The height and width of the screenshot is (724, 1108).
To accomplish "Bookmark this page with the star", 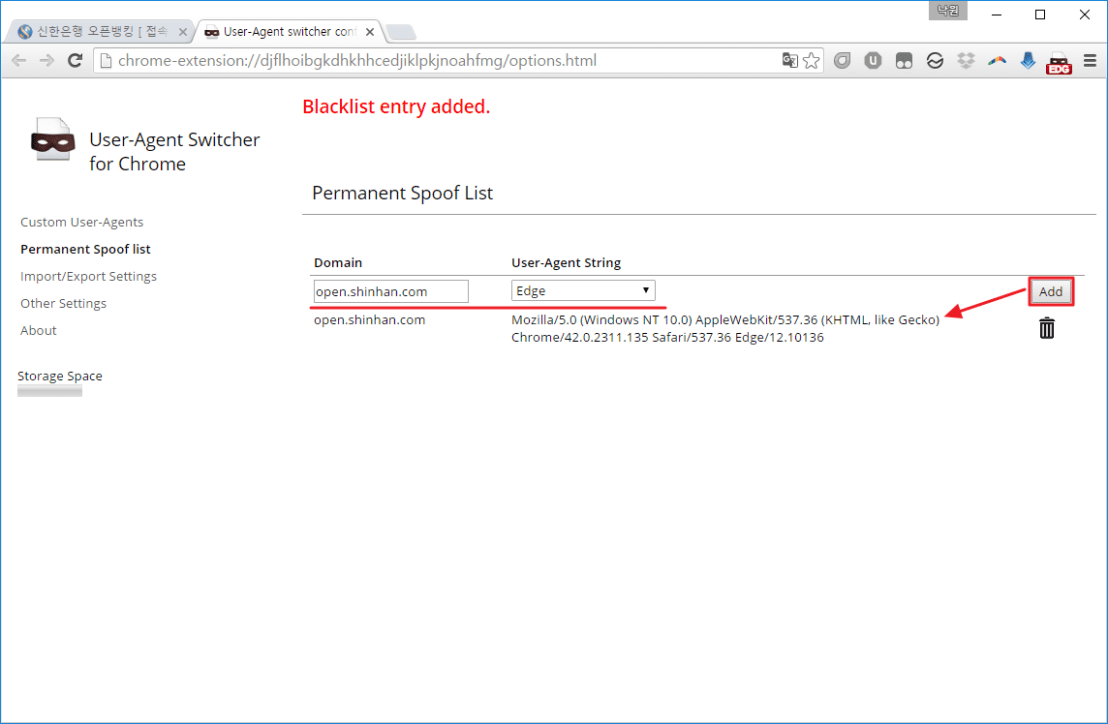I will tap(811, 61).
